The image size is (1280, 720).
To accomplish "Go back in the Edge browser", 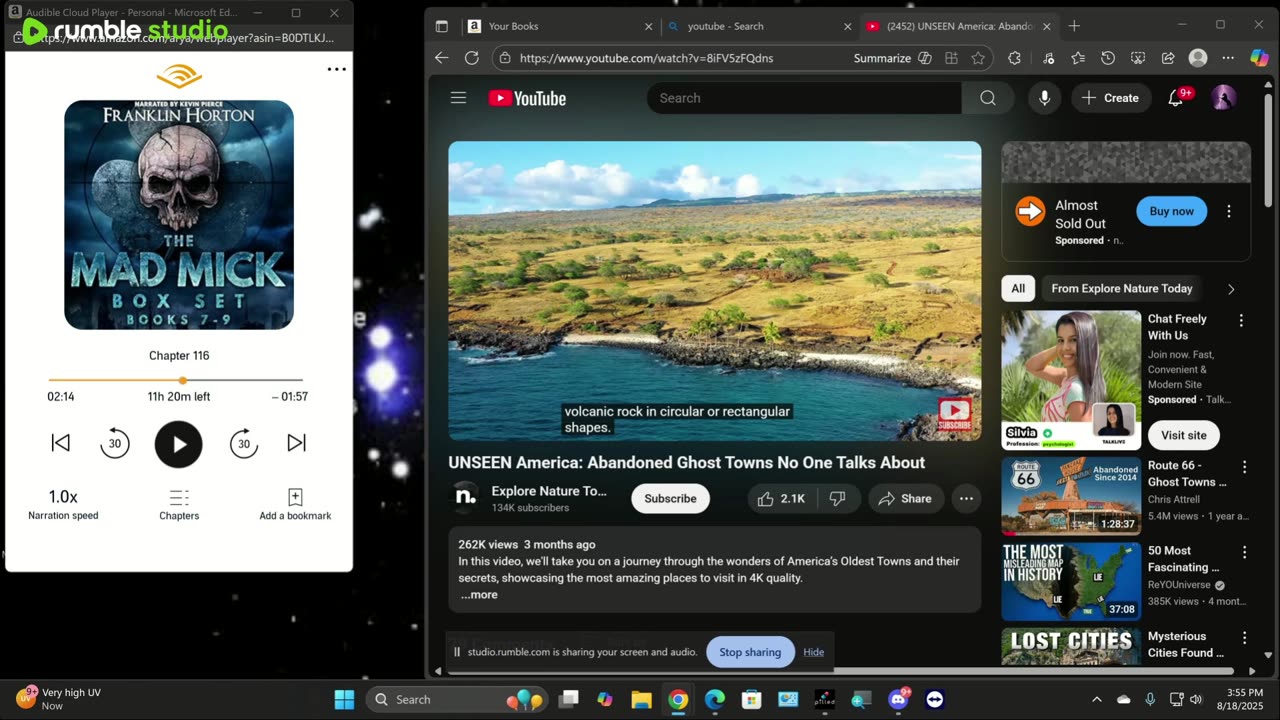I will coord(441,58).
